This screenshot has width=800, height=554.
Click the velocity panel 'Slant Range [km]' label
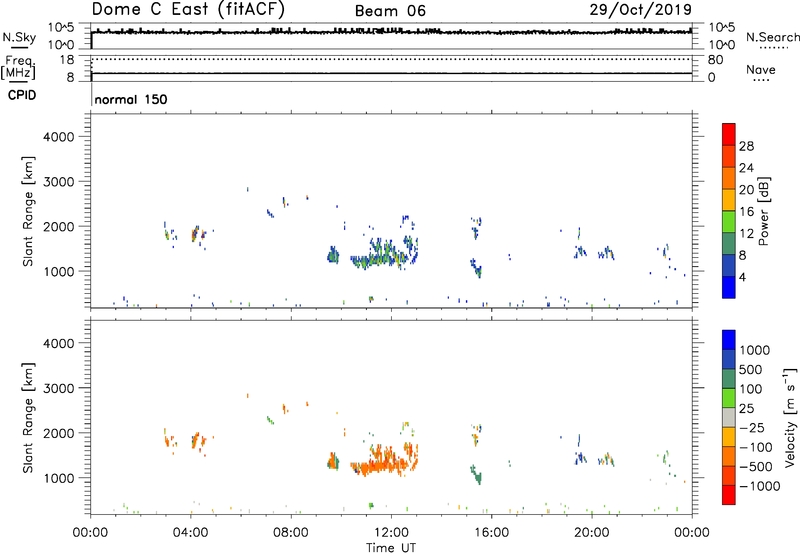(28, 418)
